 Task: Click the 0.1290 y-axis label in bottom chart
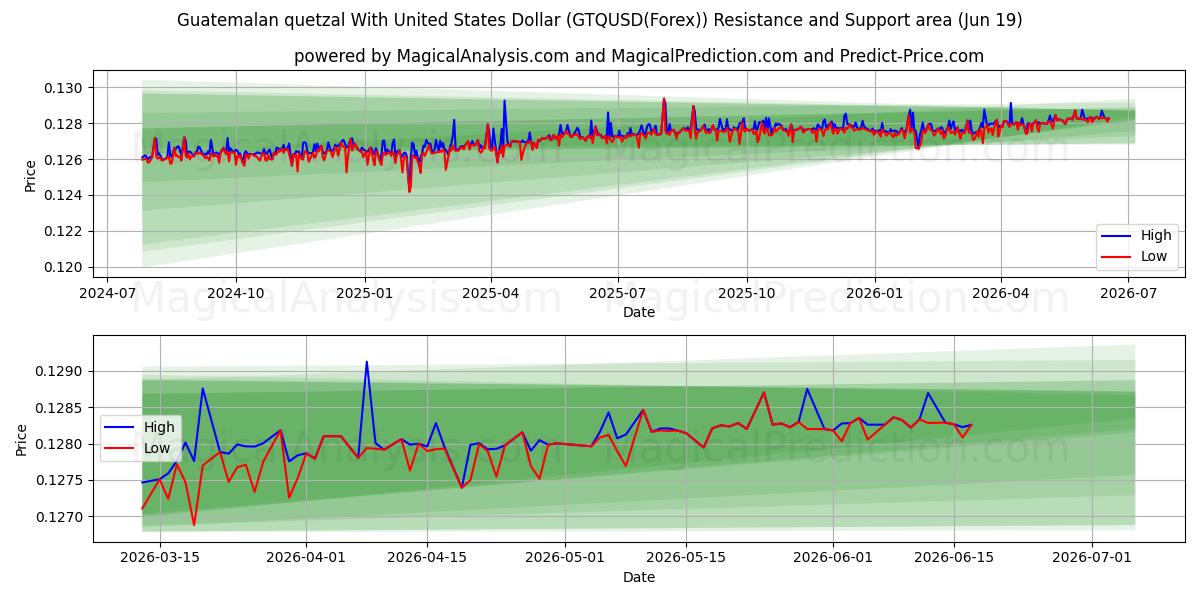click(x=60, y=372)
